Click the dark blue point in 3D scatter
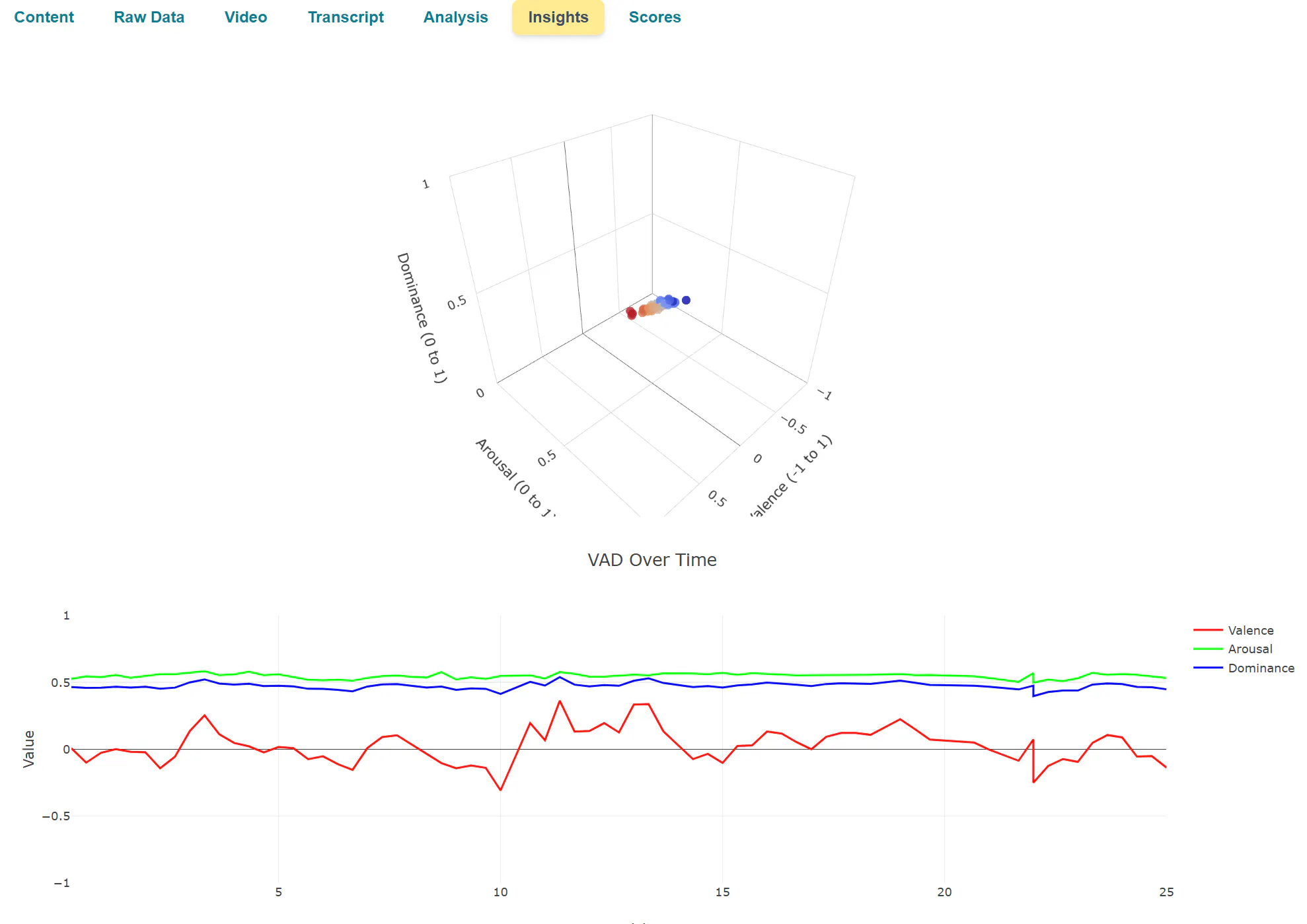 coord(686,301)
